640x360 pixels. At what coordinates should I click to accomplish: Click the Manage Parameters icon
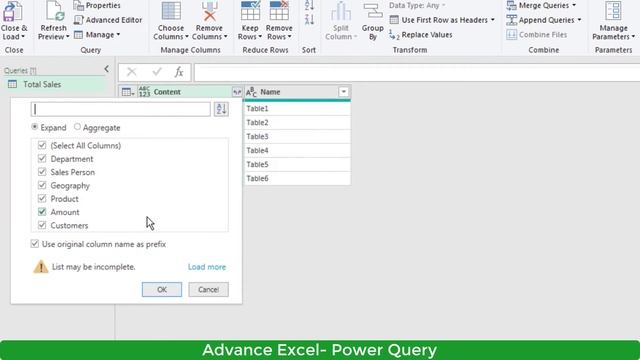pos(613,11)
